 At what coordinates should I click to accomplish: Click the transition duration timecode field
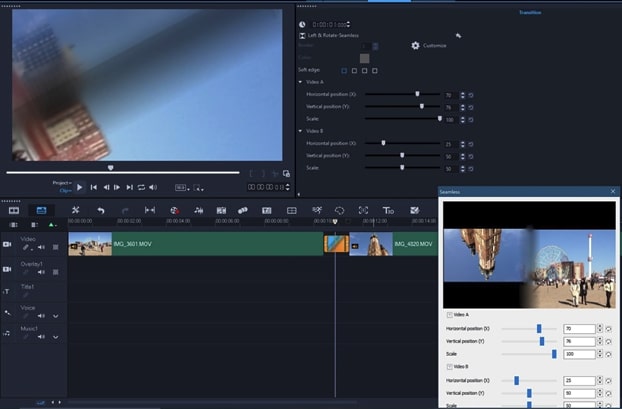[329, 25]
